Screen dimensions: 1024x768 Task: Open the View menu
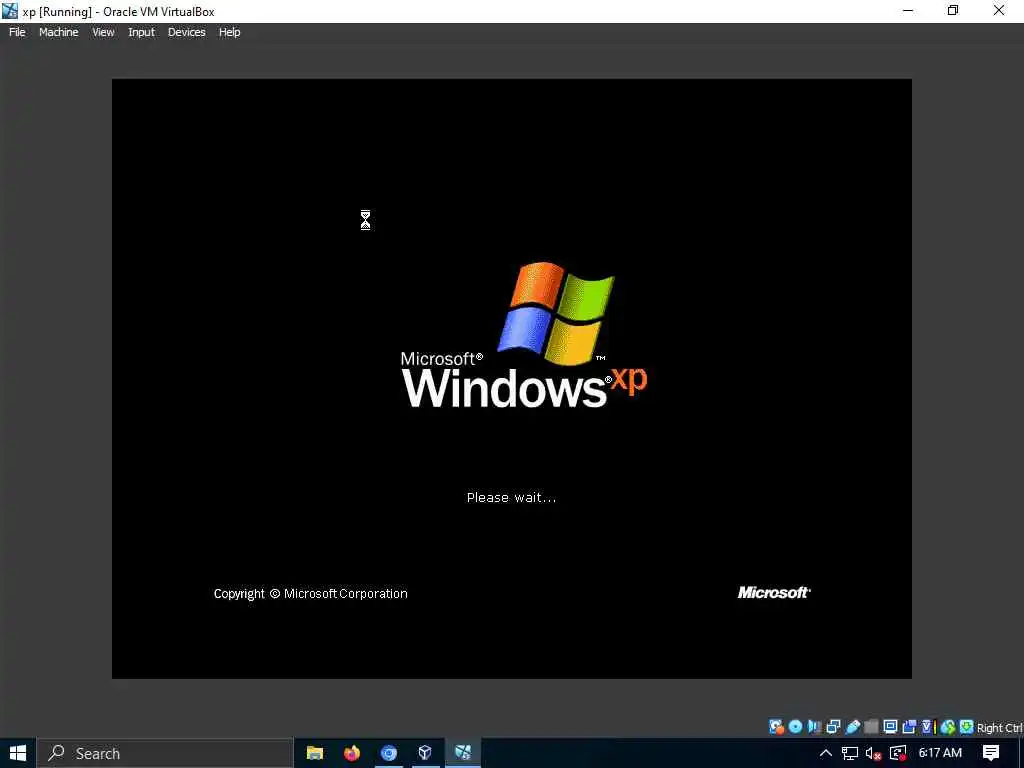click(x=103, y=32)
